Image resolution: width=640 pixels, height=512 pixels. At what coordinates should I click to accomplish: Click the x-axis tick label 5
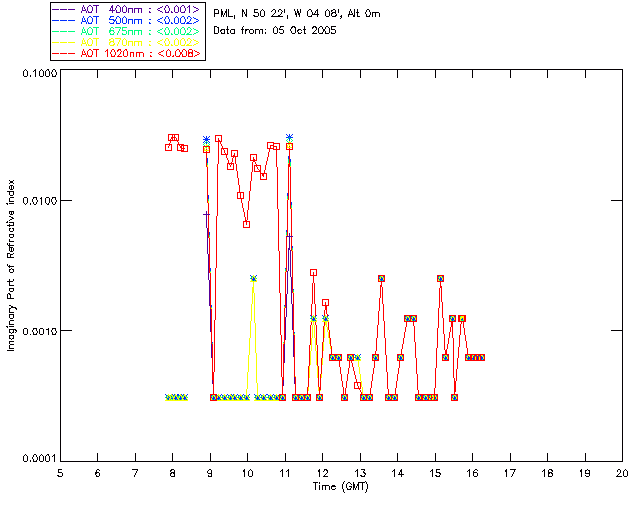[60, 473]
